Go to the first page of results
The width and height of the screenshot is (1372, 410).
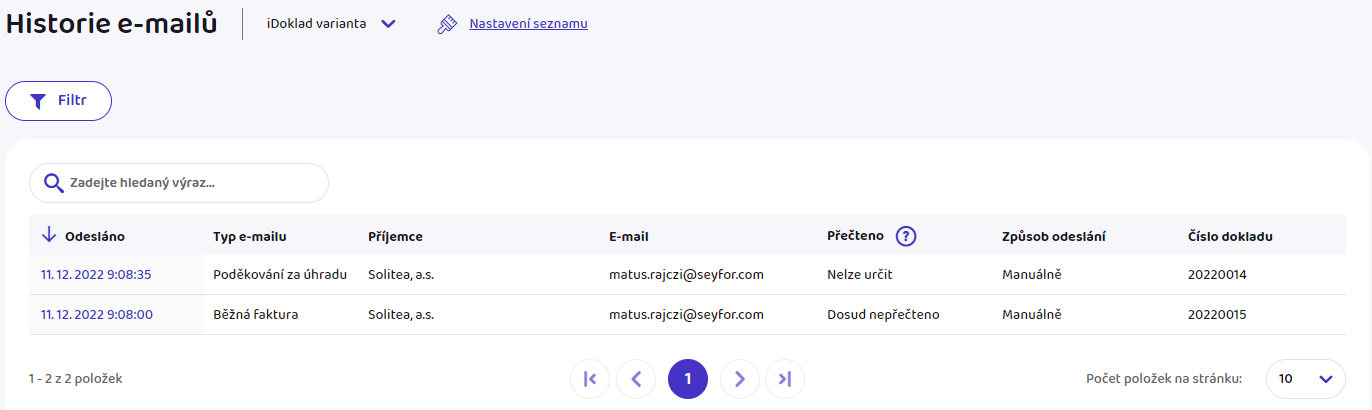click(x=590, y=379)
